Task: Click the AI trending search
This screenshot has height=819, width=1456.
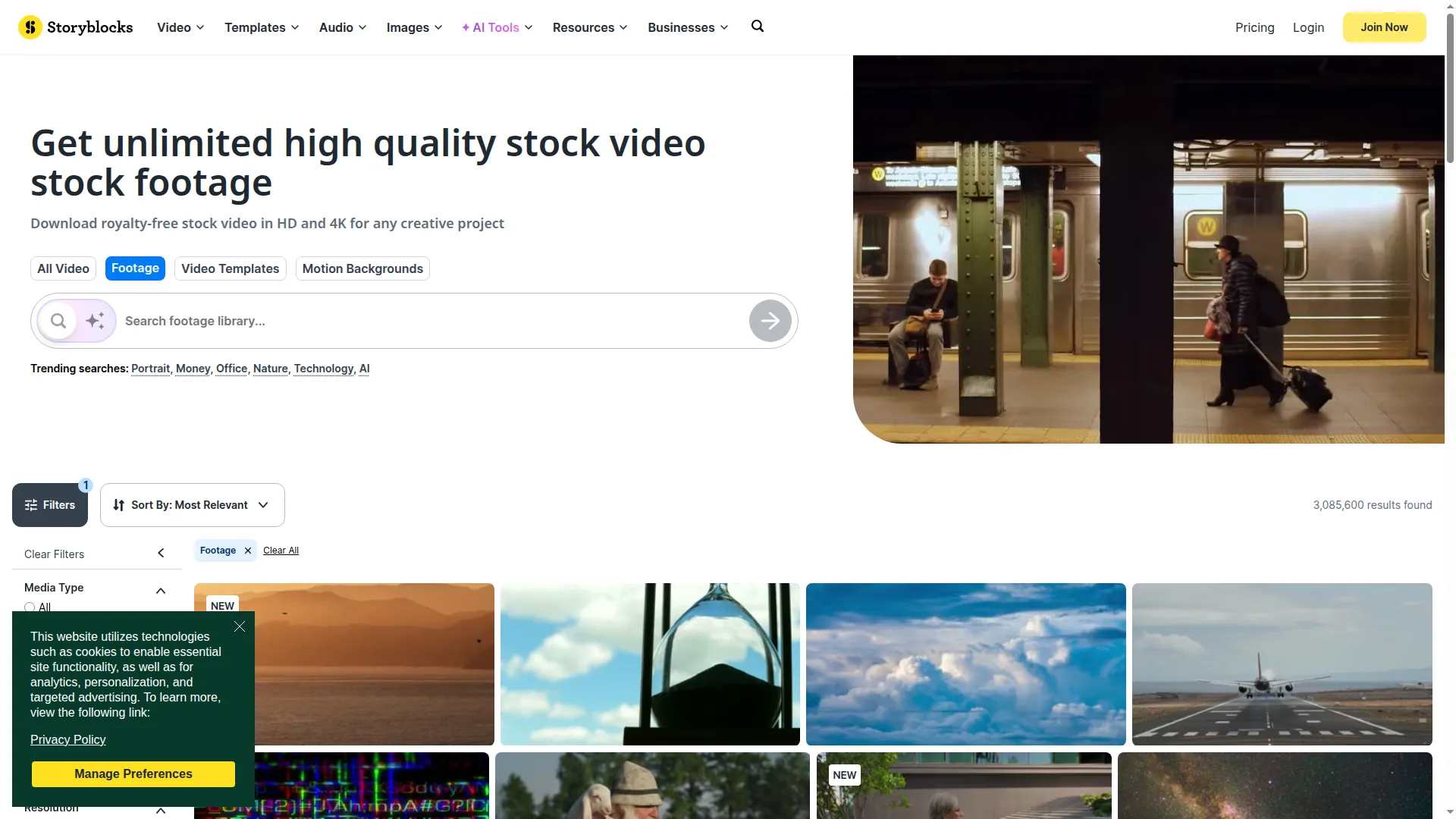Action: coord(364,369)
